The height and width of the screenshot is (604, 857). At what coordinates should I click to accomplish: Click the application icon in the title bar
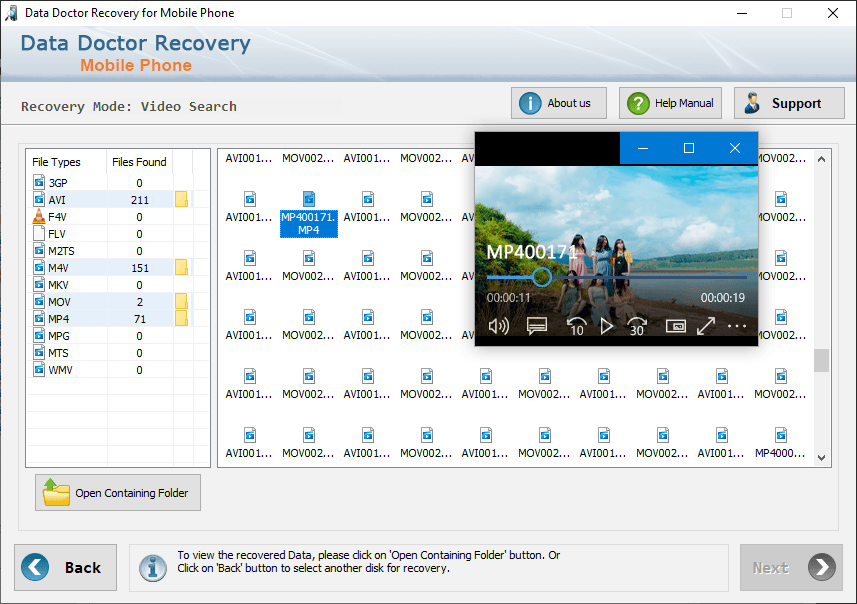11,13
